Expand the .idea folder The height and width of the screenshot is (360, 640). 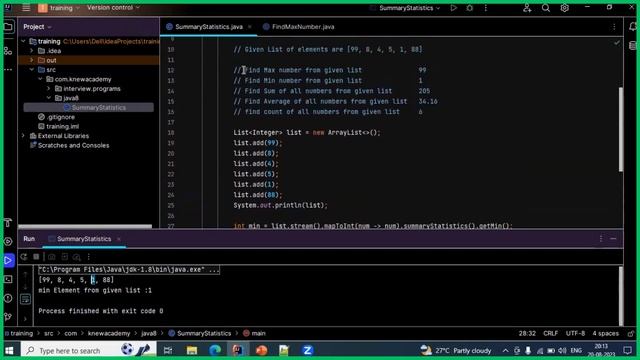click(32, 51)
